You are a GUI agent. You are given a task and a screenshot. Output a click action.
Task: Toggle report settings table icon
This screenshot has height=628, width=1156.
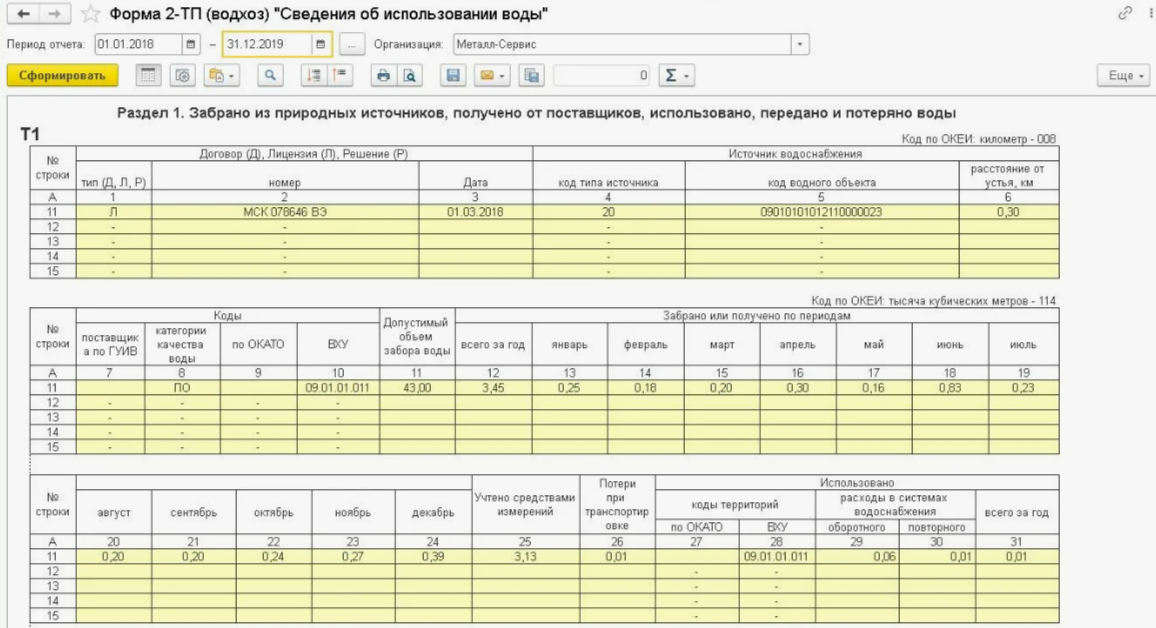point(148,75)
